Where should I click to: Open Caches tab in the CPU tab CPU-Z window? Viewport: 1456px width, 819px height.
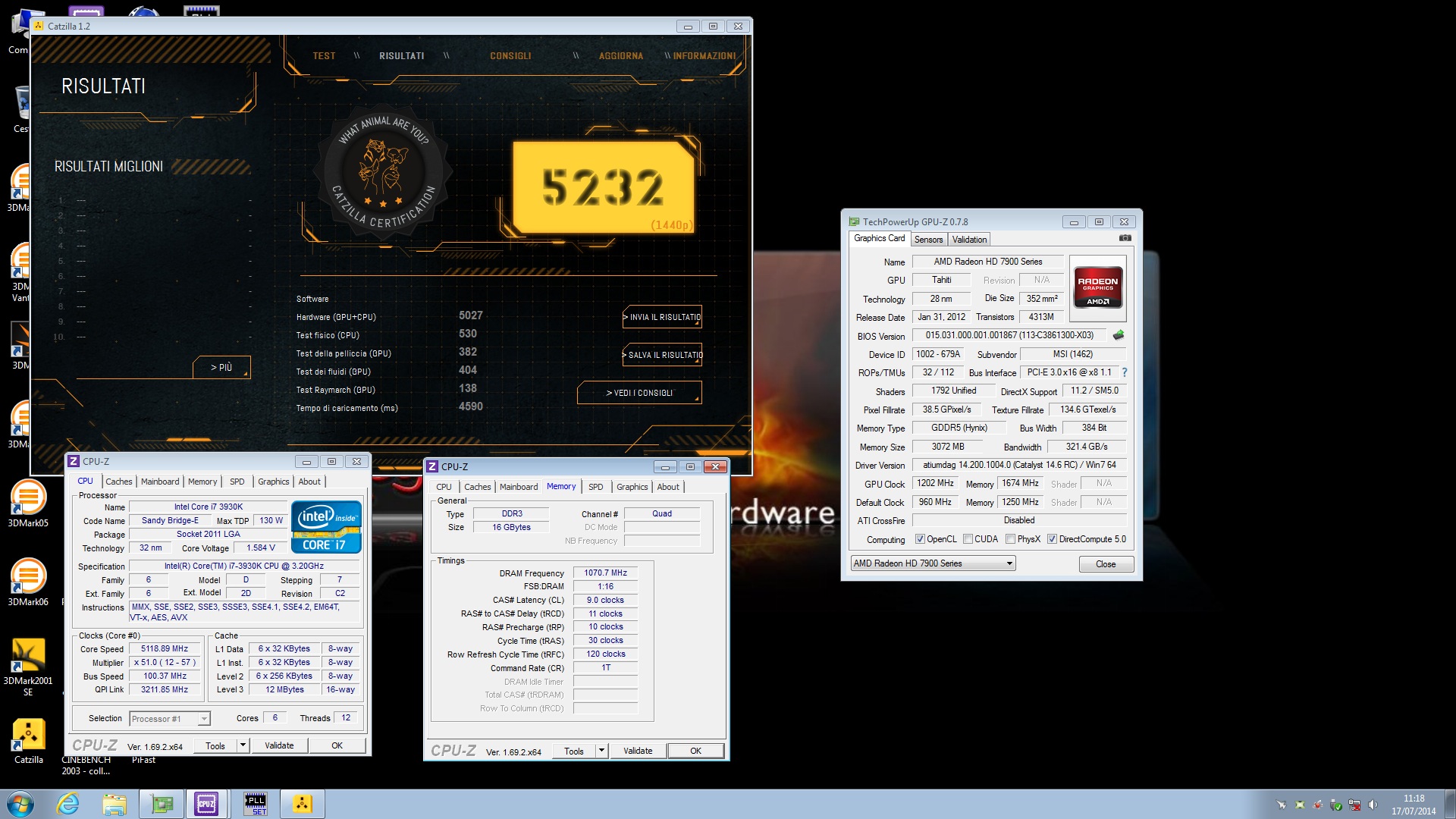118,482
